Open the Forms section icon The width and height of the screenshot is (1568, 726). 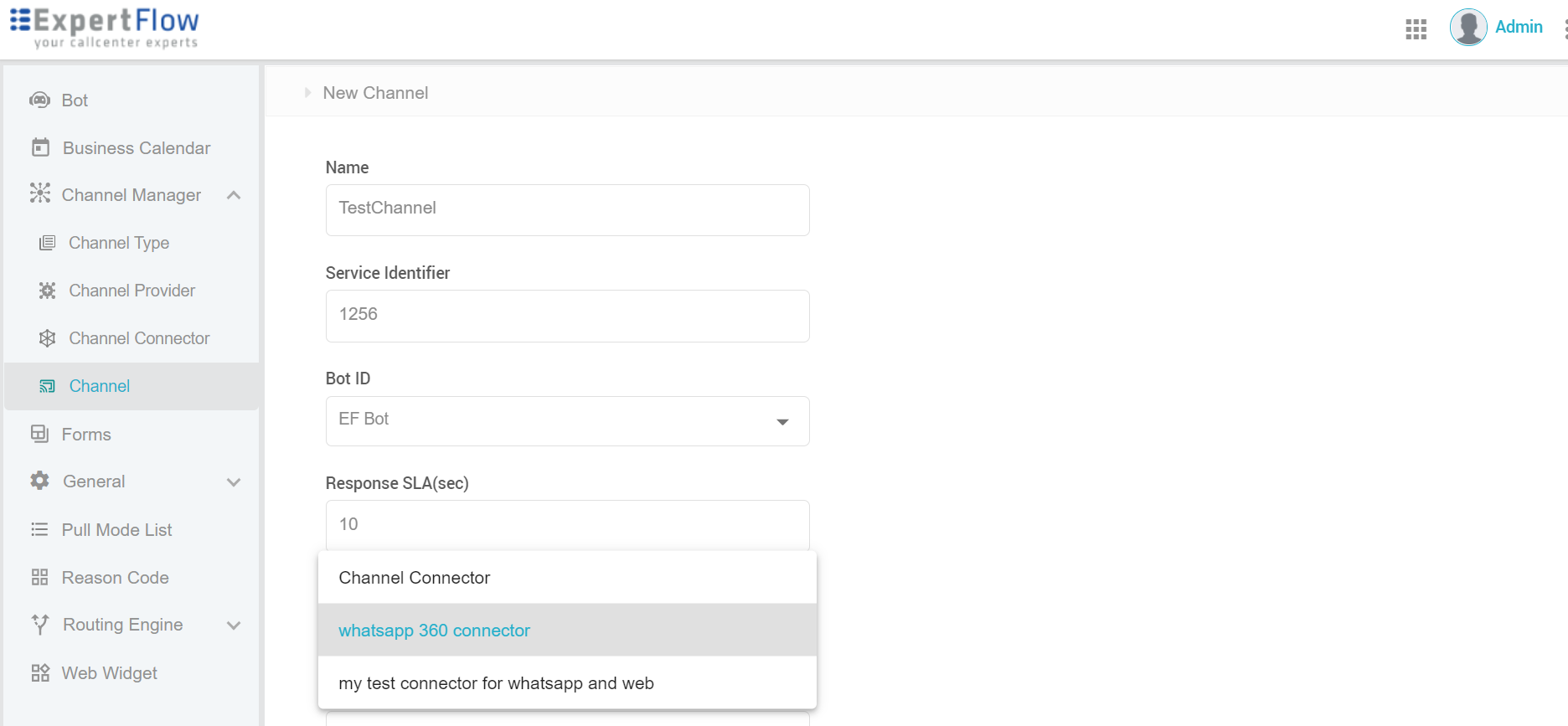[x=39, y=434]
